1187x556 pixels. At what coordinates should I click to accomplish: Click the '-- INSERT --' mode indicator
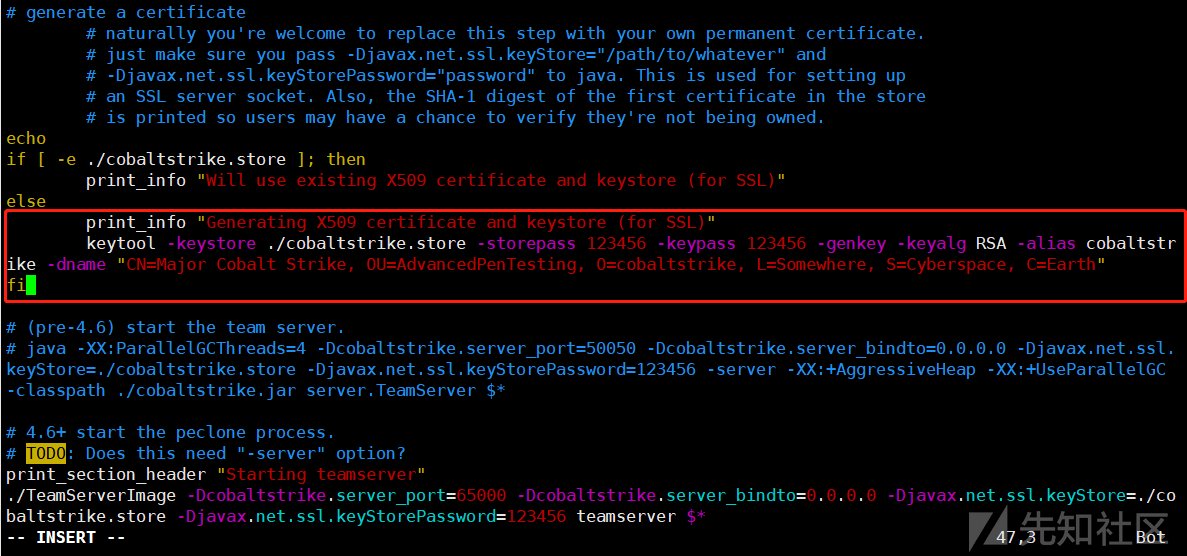pos(66,537)
